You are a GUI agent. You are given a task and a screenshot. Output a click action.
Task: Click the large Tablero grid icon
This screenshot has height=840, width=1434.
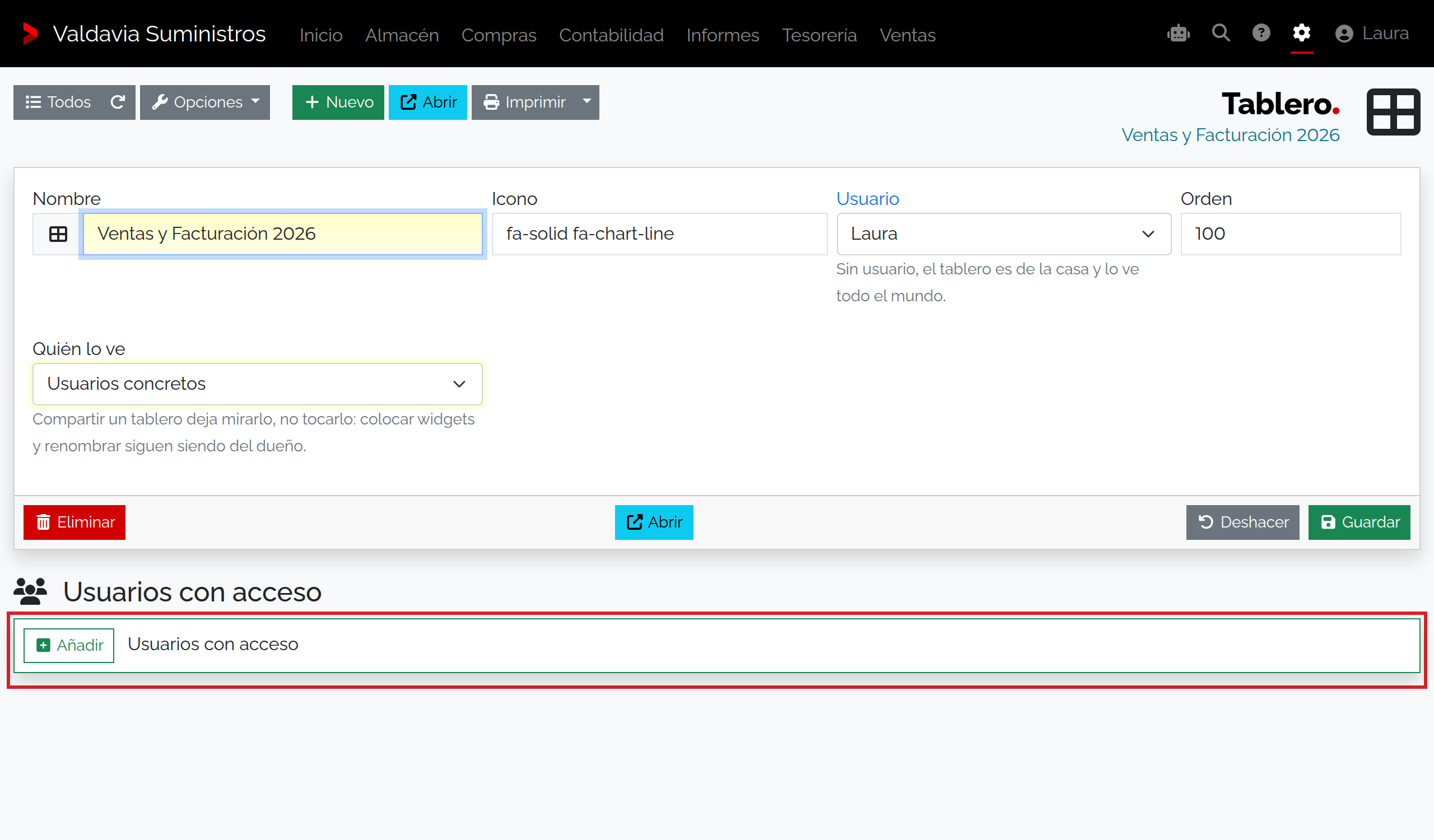(1393, 112)
